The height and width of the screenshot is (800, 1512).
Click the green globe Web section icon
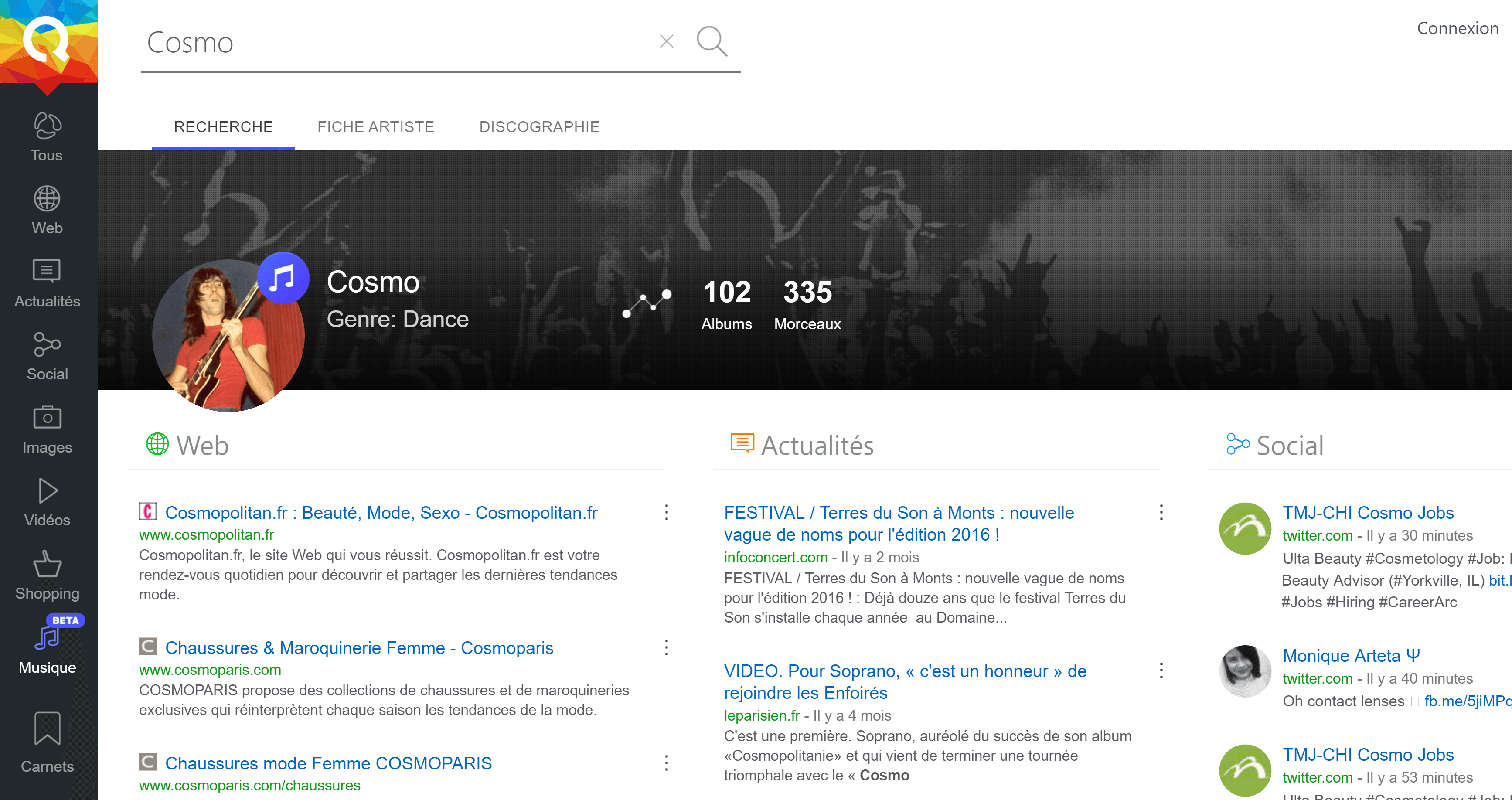tap(157, 444)
